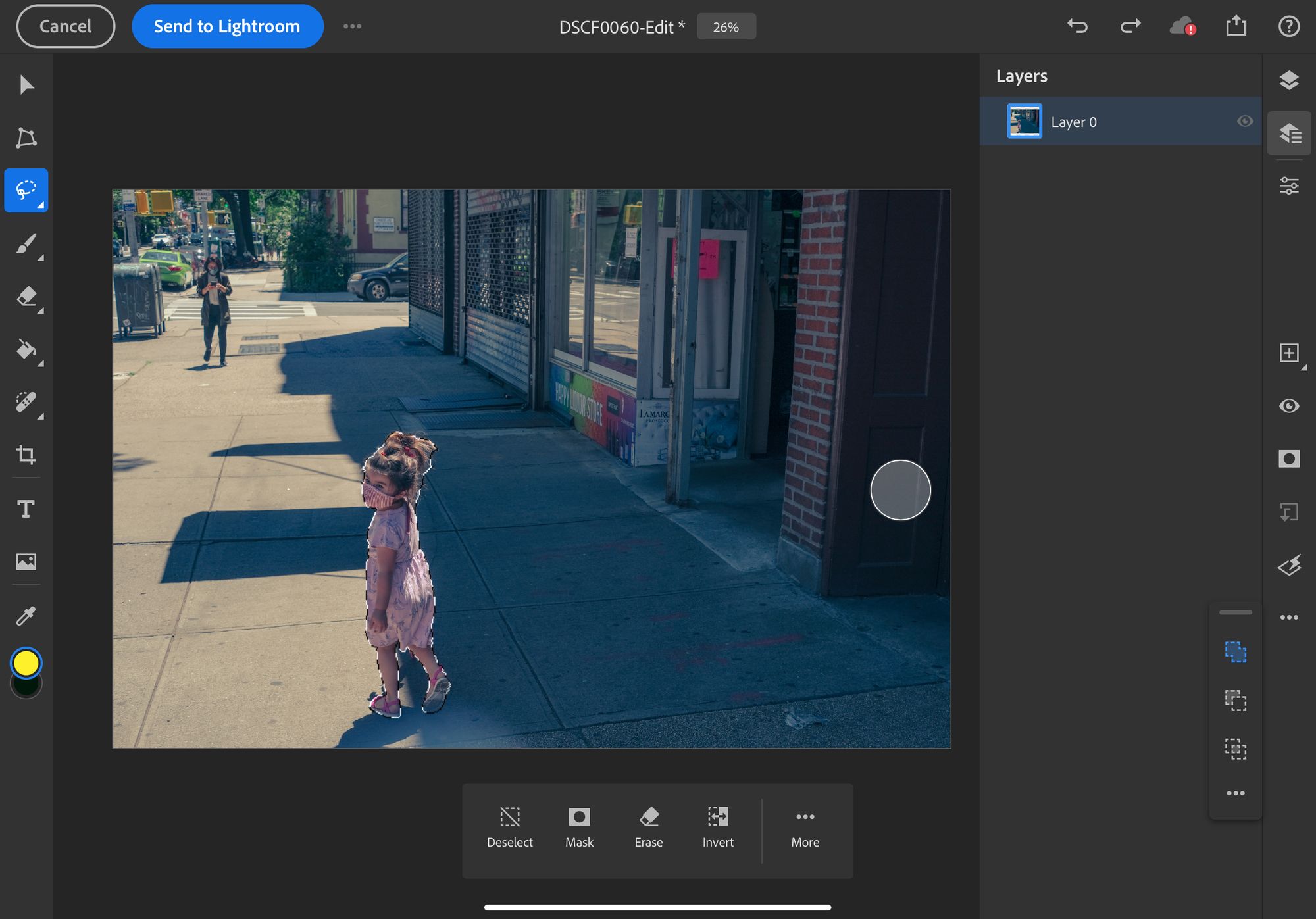
Task: Hide Layer 0 with its eye icon
Action: 1244,121
